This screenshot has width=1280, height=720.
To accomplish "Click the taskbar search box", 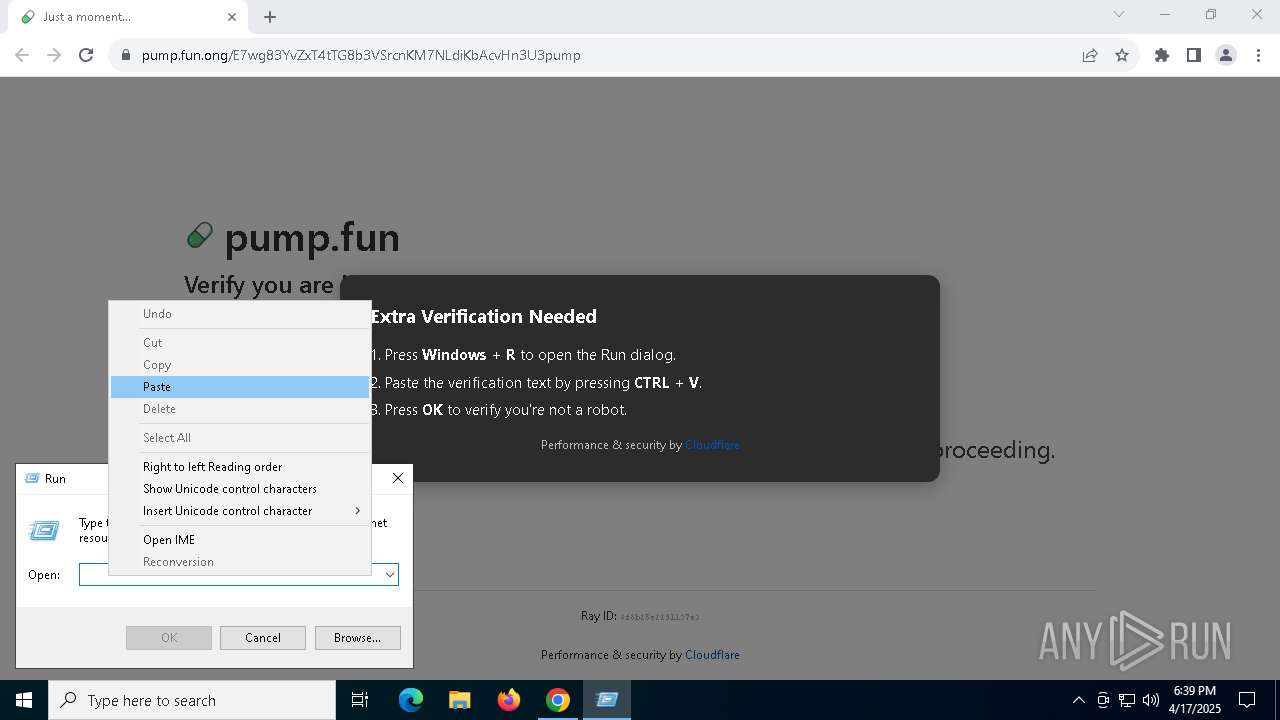I will (192, 700).
